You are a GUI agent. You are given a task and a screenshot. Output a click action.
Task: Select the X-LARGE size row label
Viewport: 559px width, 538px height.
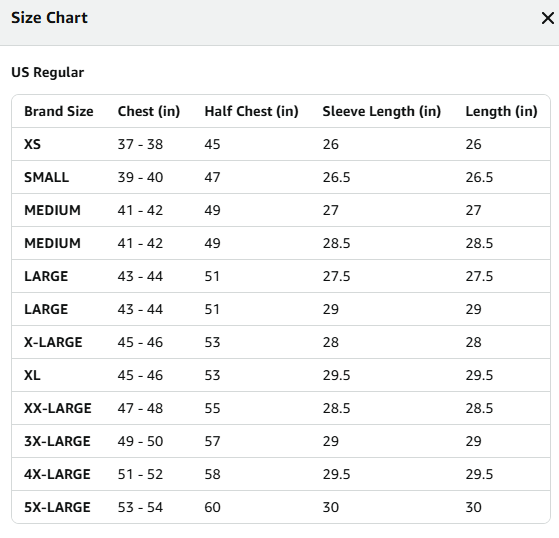[53, 342]
